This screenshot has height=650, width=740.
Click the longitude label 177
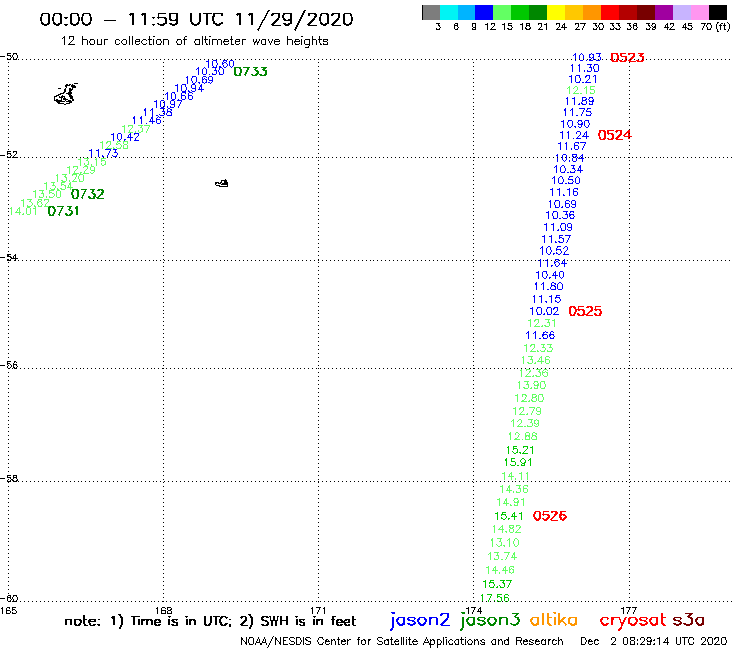click(x=629, y=610)
